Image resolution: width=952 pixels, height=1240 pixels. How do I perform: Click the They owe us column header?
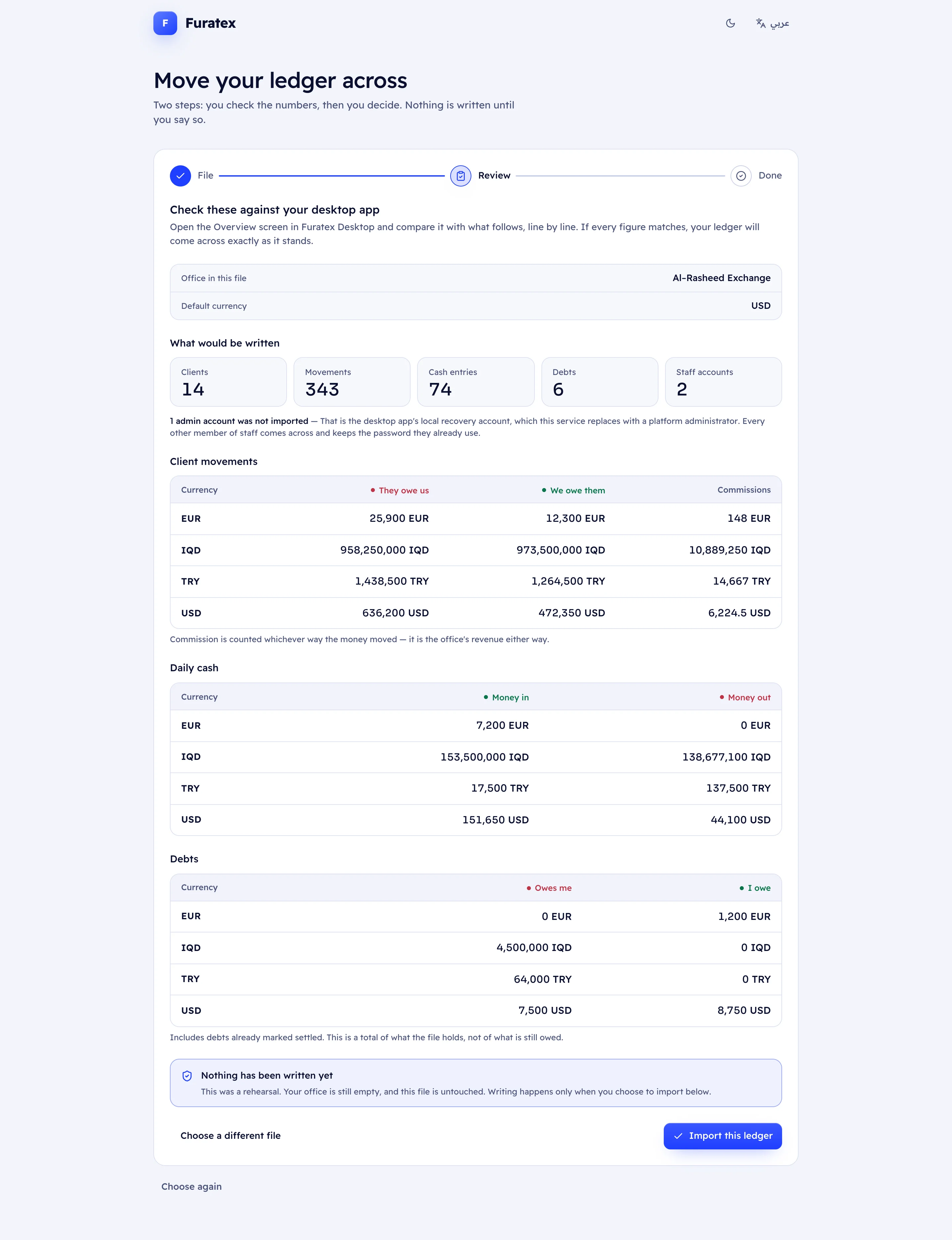tap(400, 490)
